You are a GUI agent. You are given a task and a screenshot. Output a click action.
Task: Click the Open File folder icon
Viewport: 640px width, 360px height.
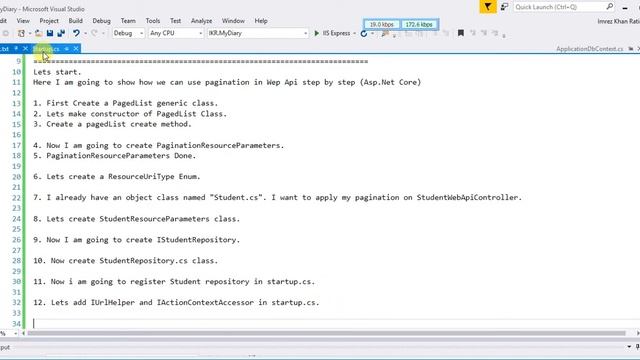point(38,33)
